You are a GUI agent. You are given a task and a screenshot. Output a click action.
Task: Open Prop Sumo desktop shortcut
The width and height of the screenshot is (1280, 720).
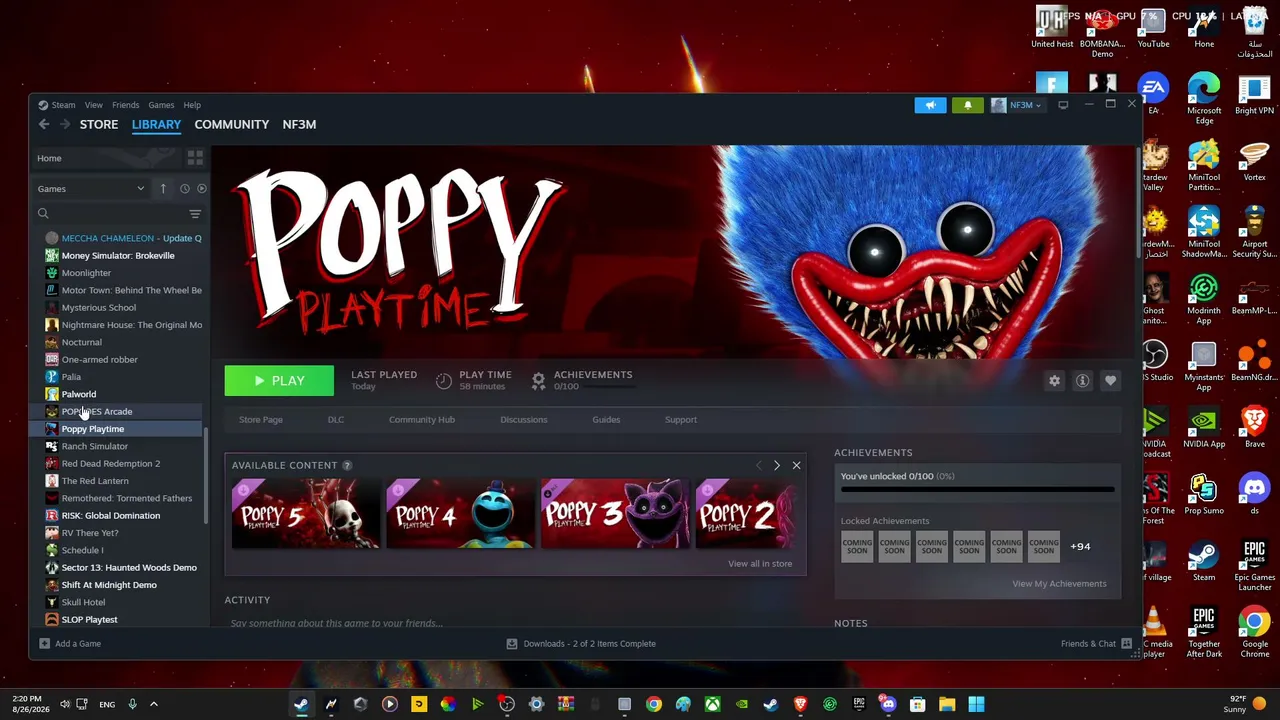1204,495
